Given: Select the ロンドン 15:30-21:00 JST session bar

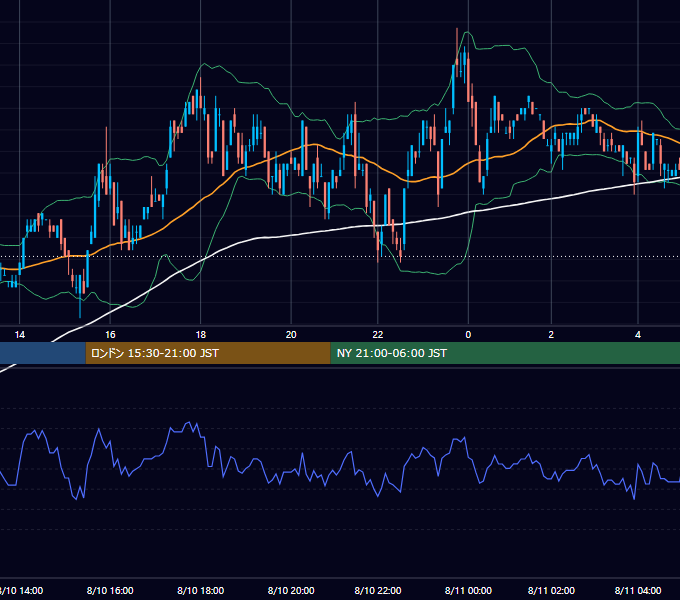Looking at the screenshot, I should pyautogui.click(x=208, y=353).
